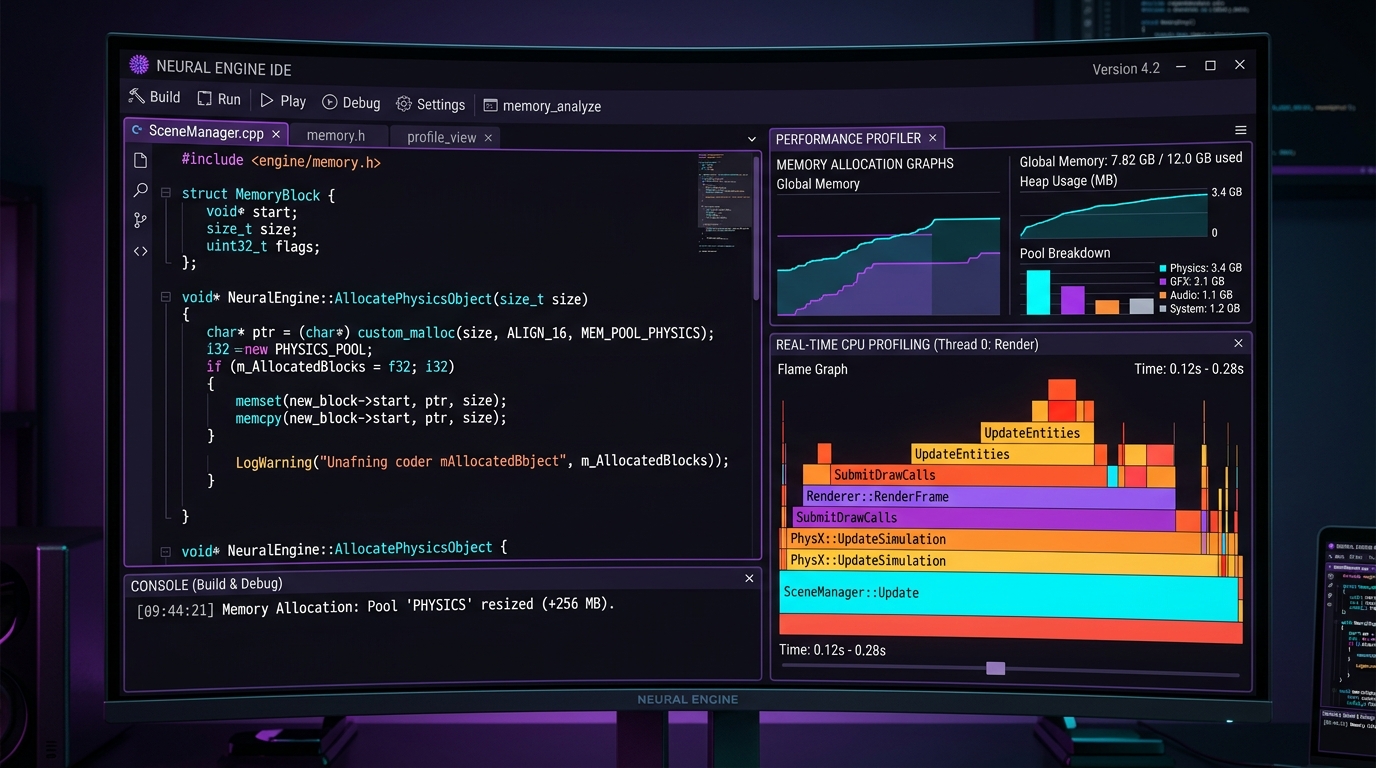This screenshot has height=768, width=1376.
Task: Collapse the first AllocatePhysicsObject(size_t size) fold marker
Action: 166,297
